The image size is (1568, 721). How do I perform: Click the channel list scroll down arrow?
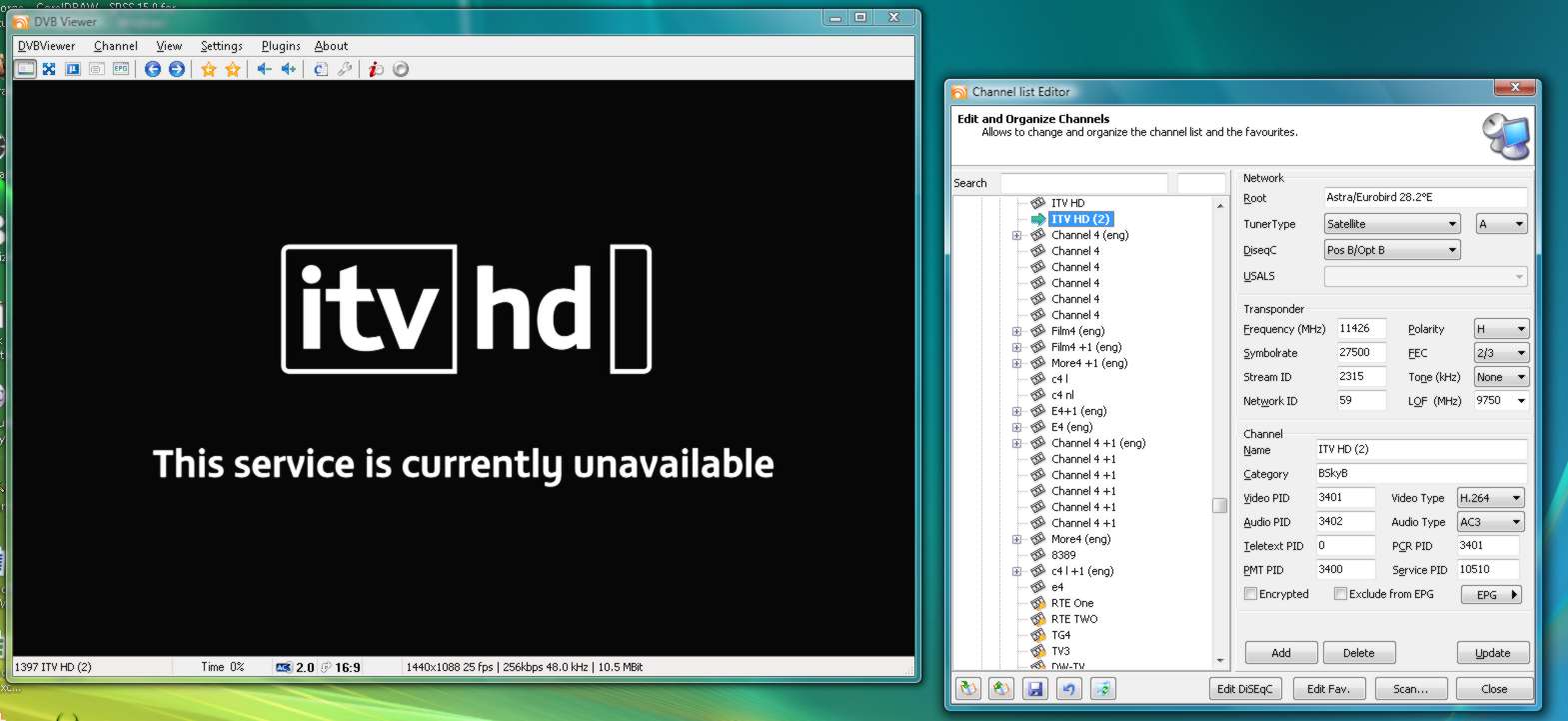pyautogui.click(x=1219, y=661)
